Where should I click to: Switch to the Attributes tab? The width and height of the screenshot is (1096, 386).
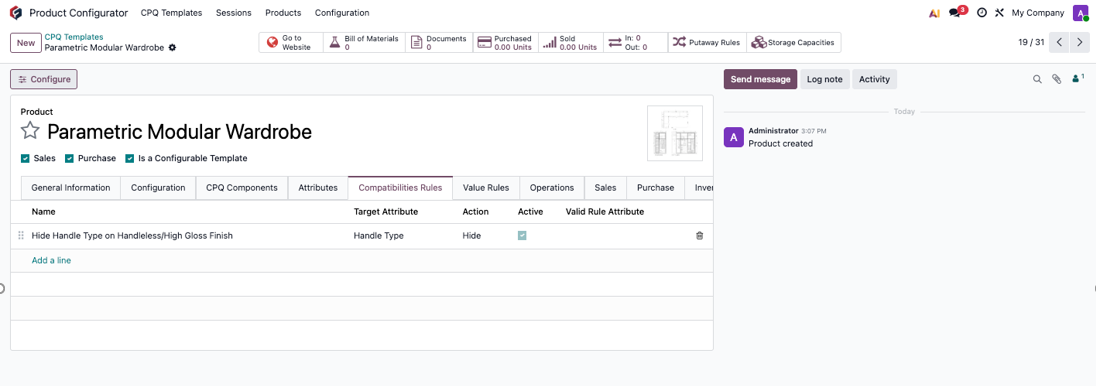(x=318, y=187)
